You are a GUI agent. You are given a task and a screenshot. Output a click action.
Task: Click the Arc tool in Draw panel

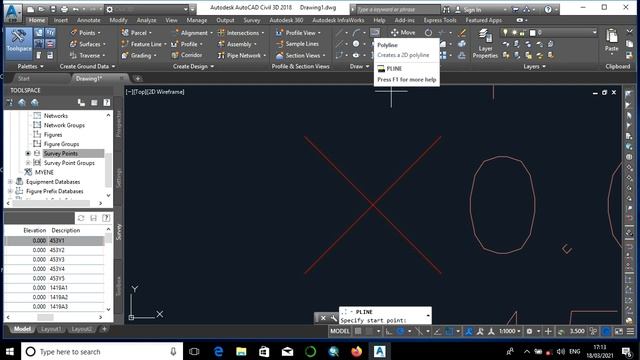(356, 32)
